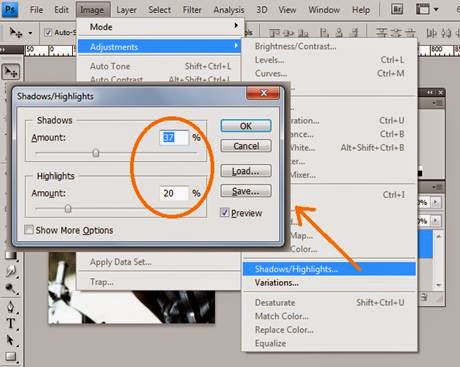
Task: Toggle the Preview checkbox
Action: point(224,212)
